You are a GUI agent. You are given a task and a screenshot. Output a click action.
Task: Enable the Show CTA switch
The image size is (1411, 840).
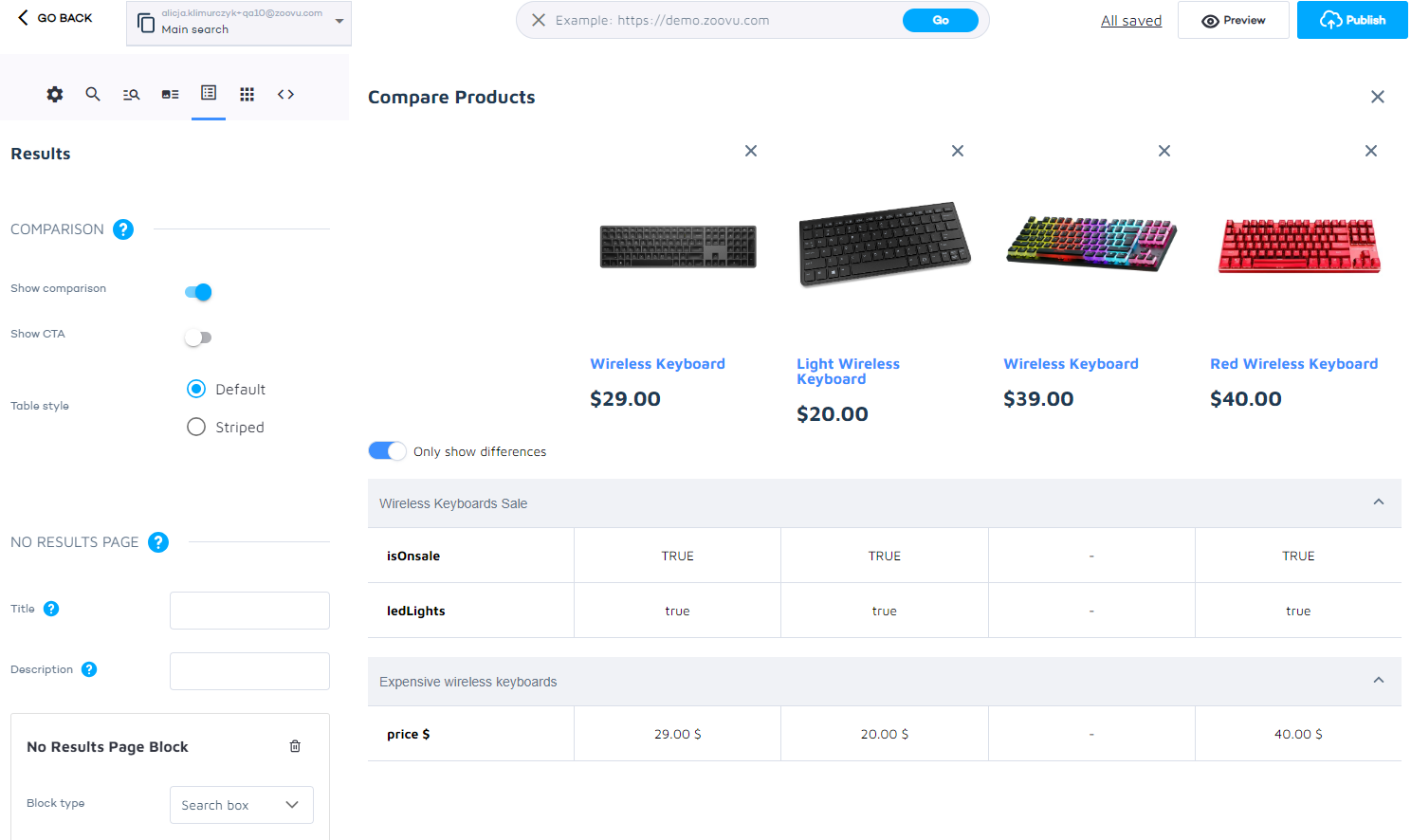pyautogui.click(x=198, y=338)
